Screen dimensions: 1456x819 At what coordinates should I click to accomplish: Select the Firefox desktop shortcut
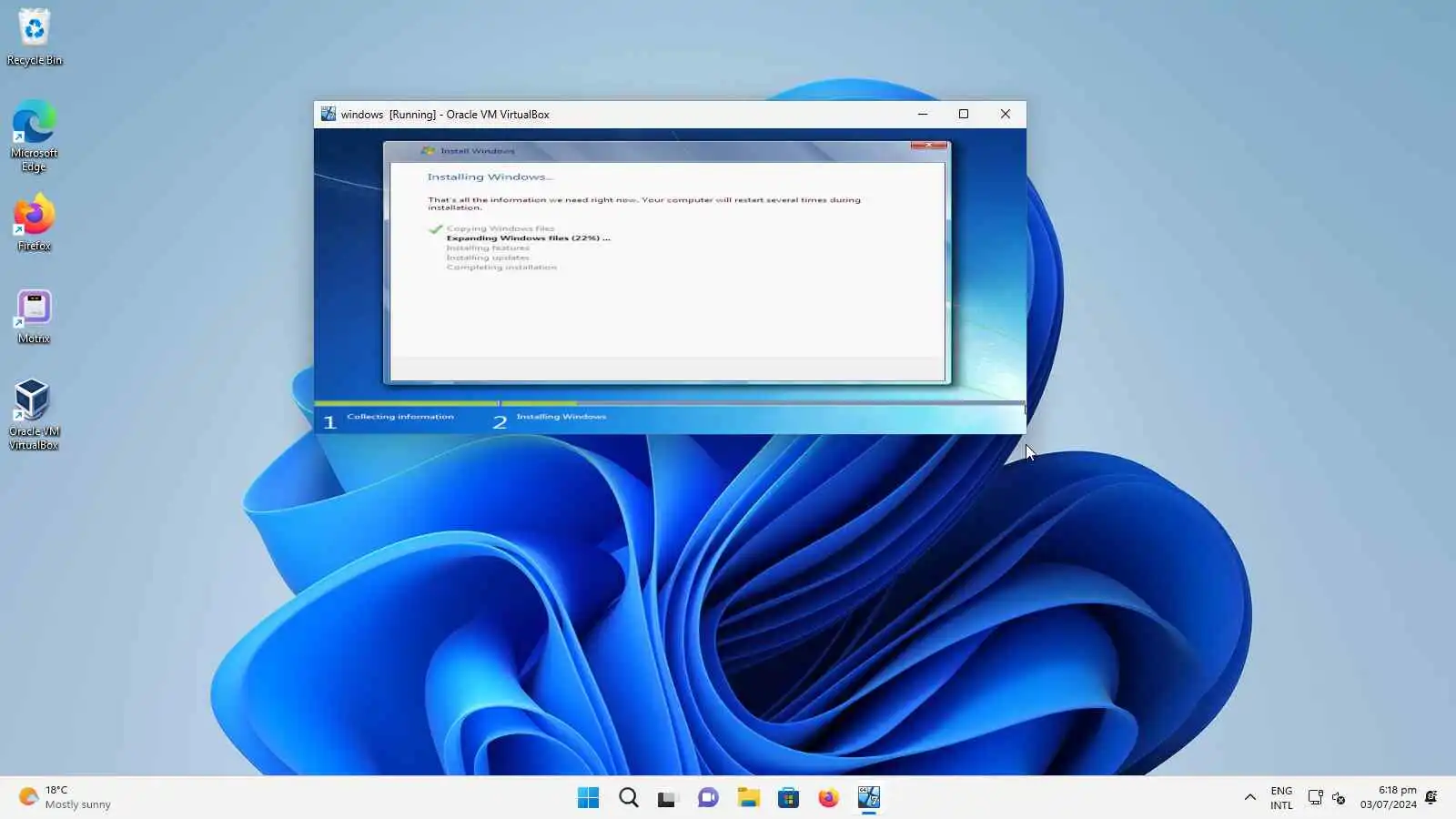(x=35, y=222)
